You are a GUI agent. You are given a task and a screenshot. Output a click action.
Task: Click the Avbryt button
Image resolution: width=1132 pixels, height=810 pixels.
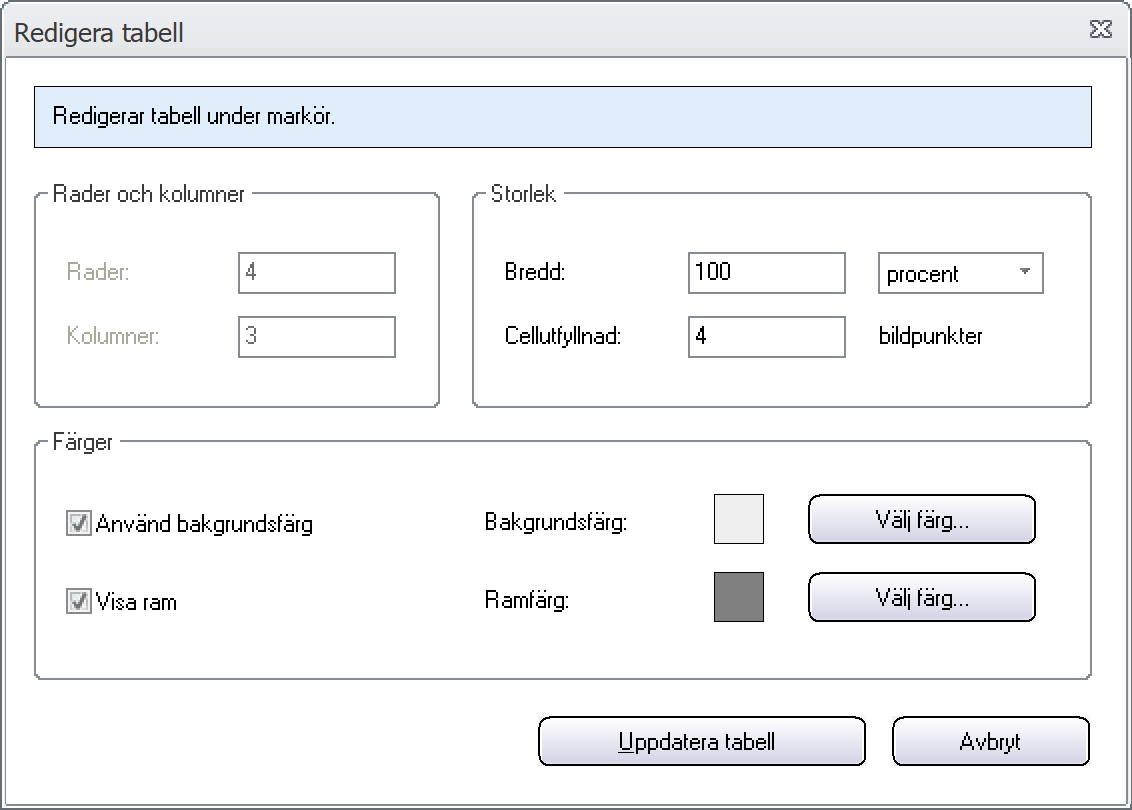(x=990, y=741)
